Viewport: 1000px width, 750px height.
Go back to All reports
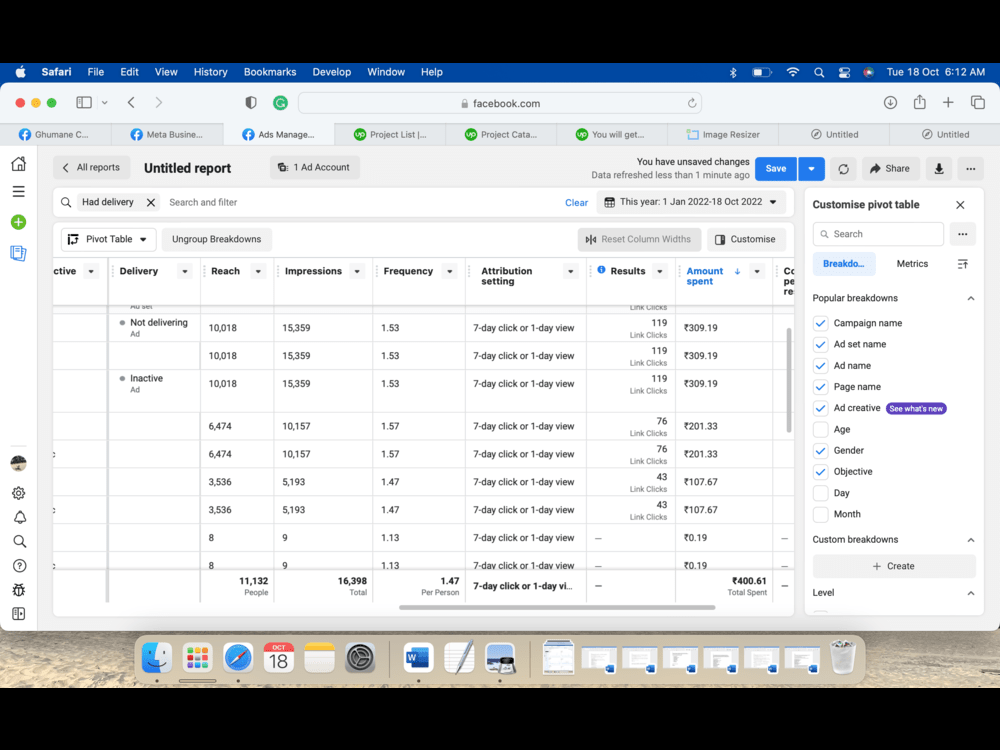point(91,168)
